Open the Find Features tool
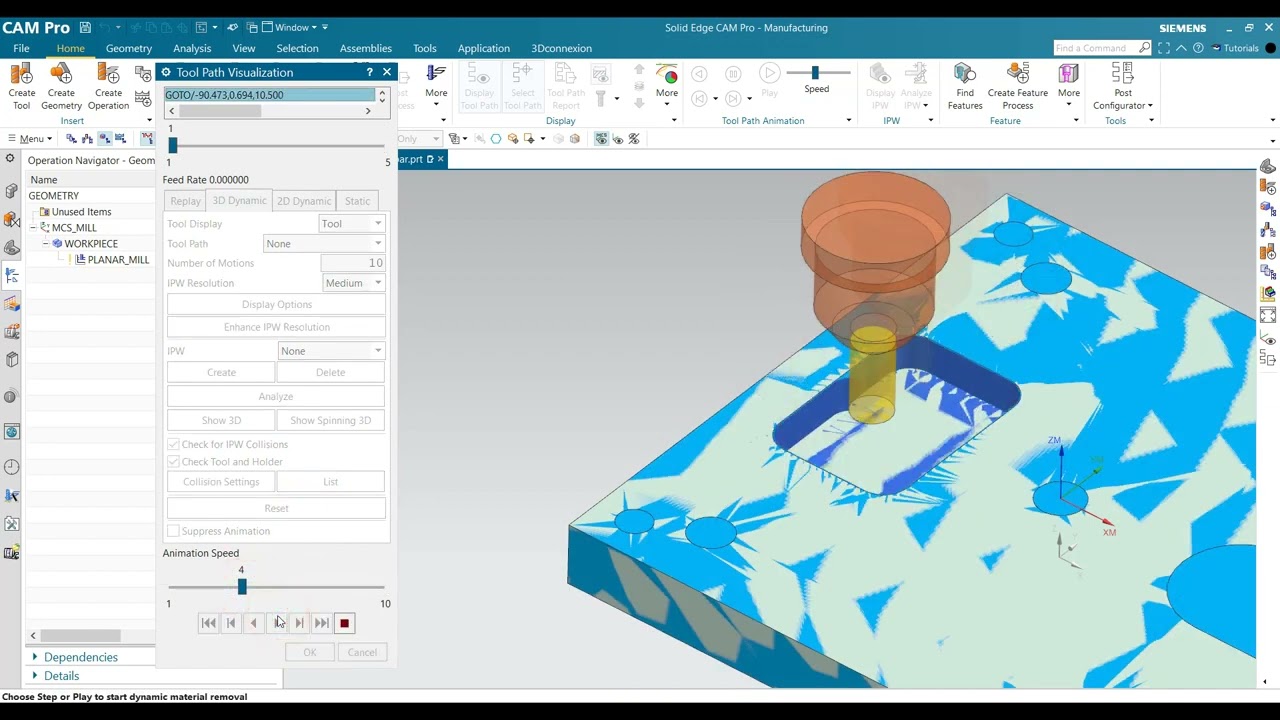The image size is (1280, 720). tap(965, 75)
